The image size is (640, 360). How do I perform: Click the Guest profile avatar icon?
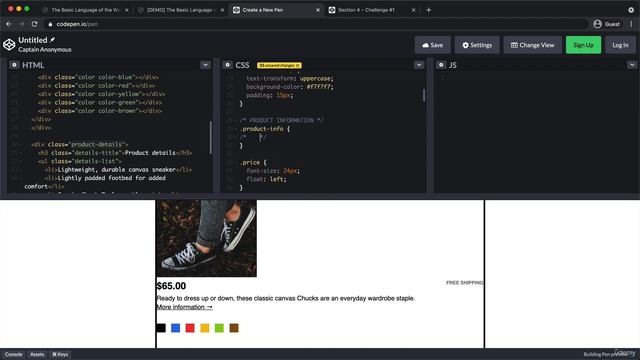[598, 24]
